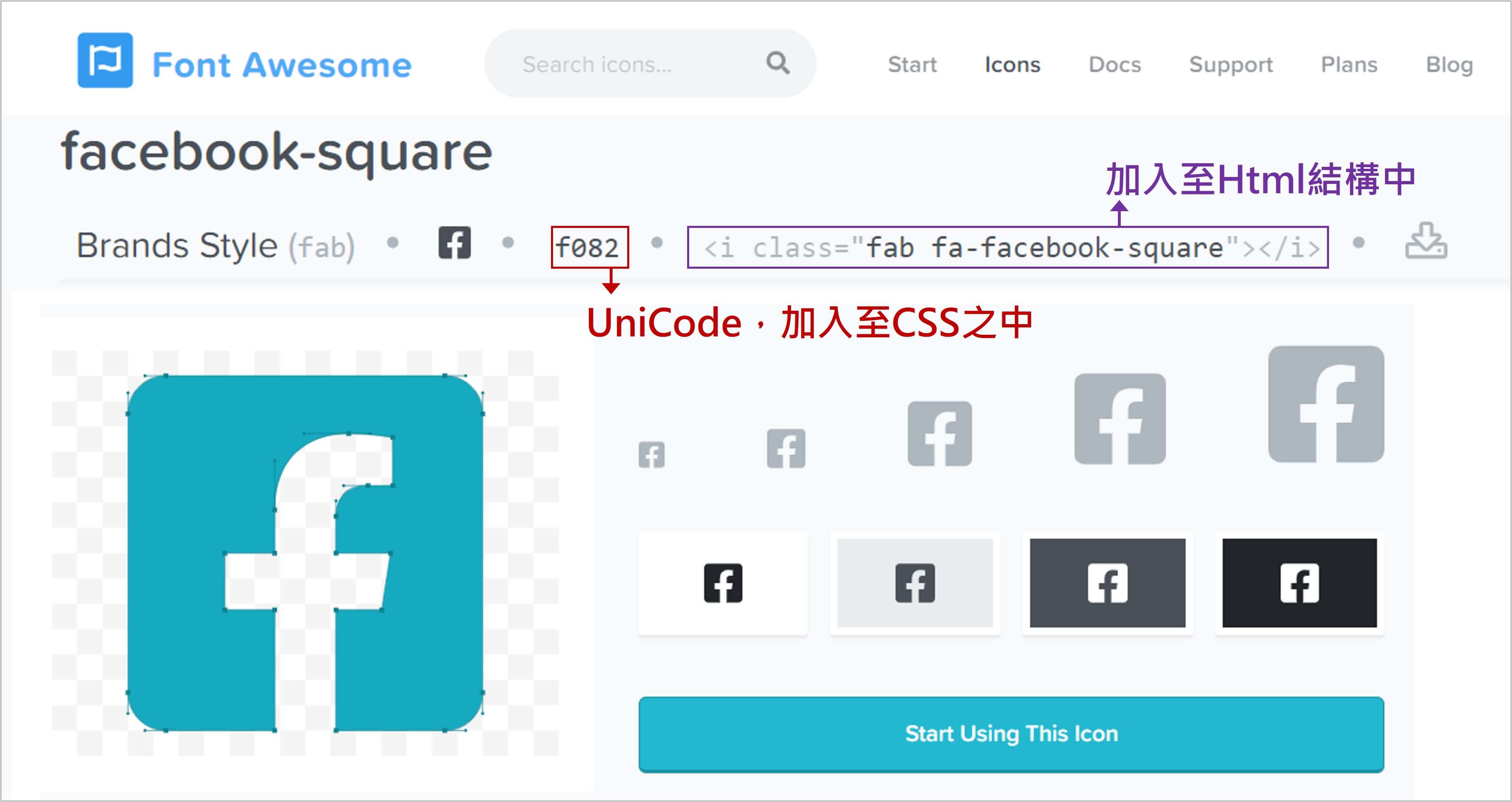The width and height of the screenshot is (1512, 802).
Task: Click the download SVG icon
Action: 1426,240
